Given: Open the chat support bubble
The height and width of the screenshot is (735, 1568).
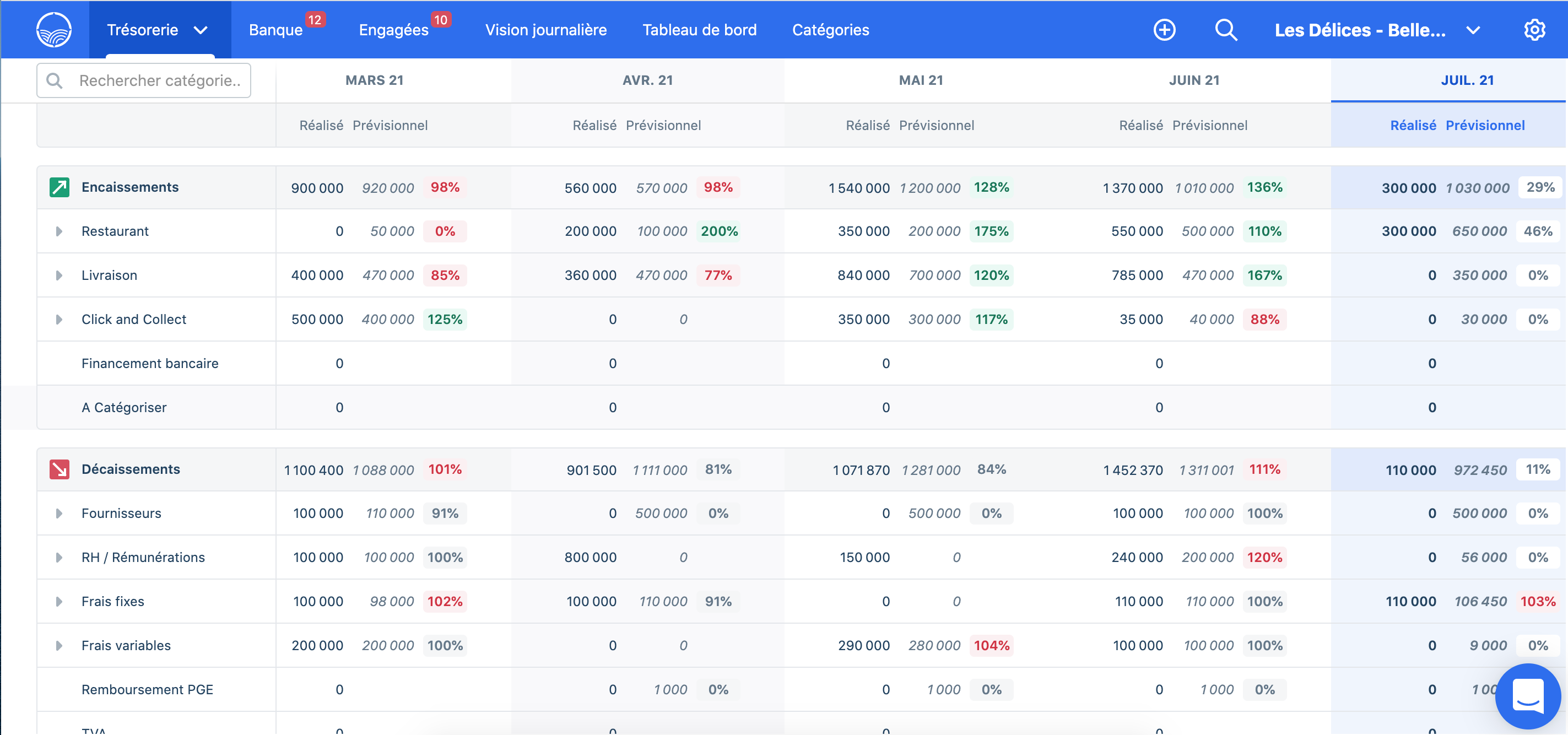Looking at the screenshot, I should [x=1527, y=696].
